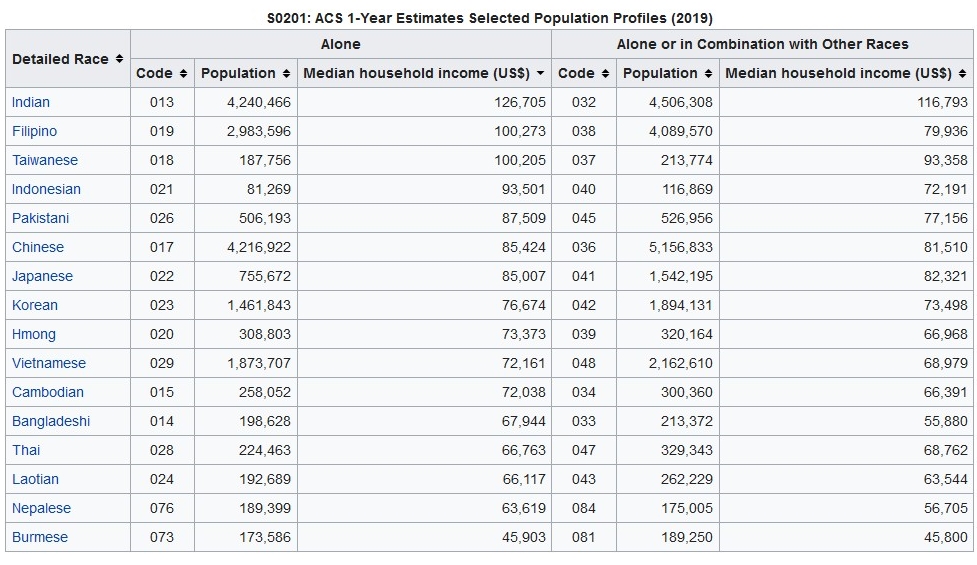Visit the Pakistani link
Image resolution: width=977 pixels, height=565 pixels.
click(41, 218)
